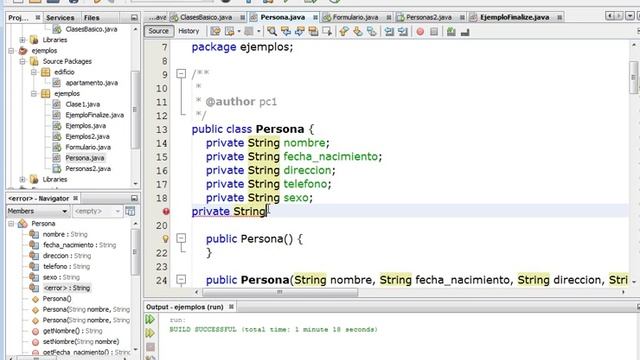This screenshot has height=360, width=640.
Task: Click the lightbulb hint on line 21
Action: pyautogui.click(x=165, y=239)
